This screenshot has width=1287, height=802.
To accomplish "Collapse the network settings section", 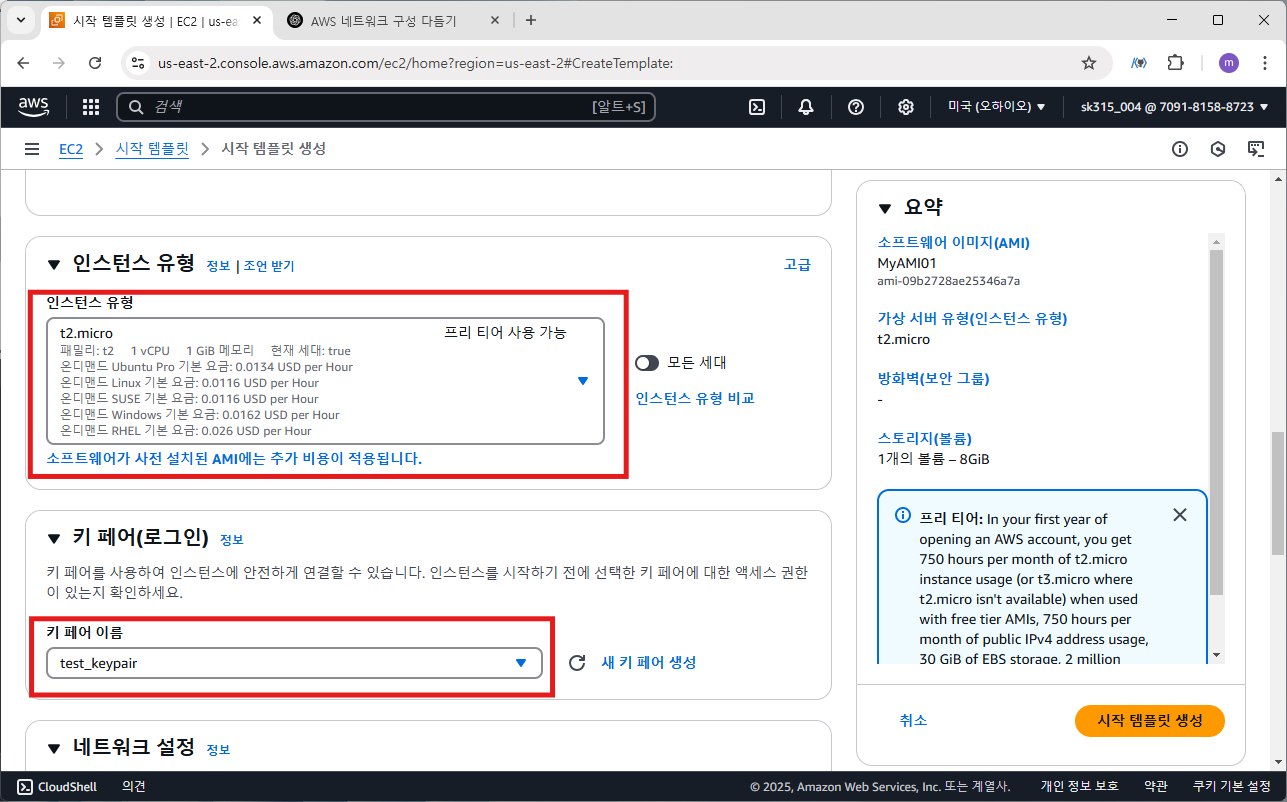I will (x=54, y=748).
